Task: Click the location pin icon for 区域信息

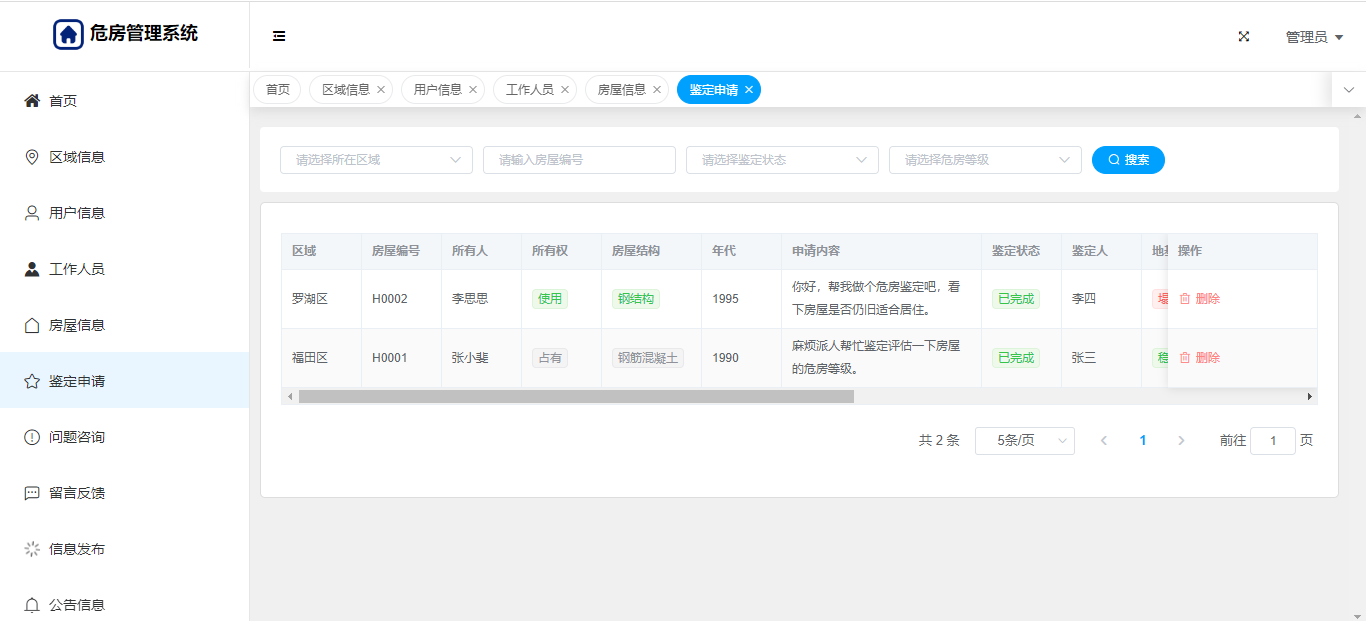Action: pyautogui.click(x=32, y=157)
